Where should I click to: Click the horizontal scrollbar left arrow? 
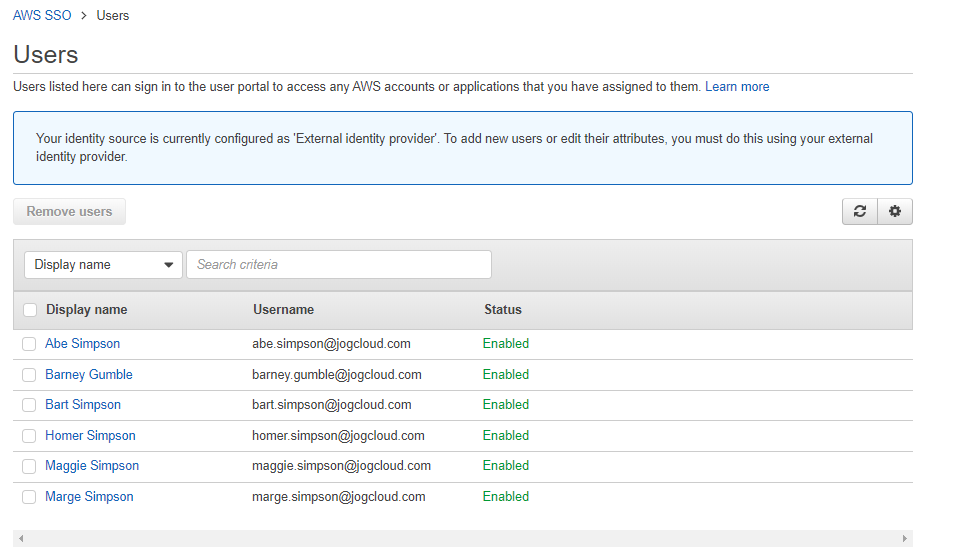pos(21,539)
